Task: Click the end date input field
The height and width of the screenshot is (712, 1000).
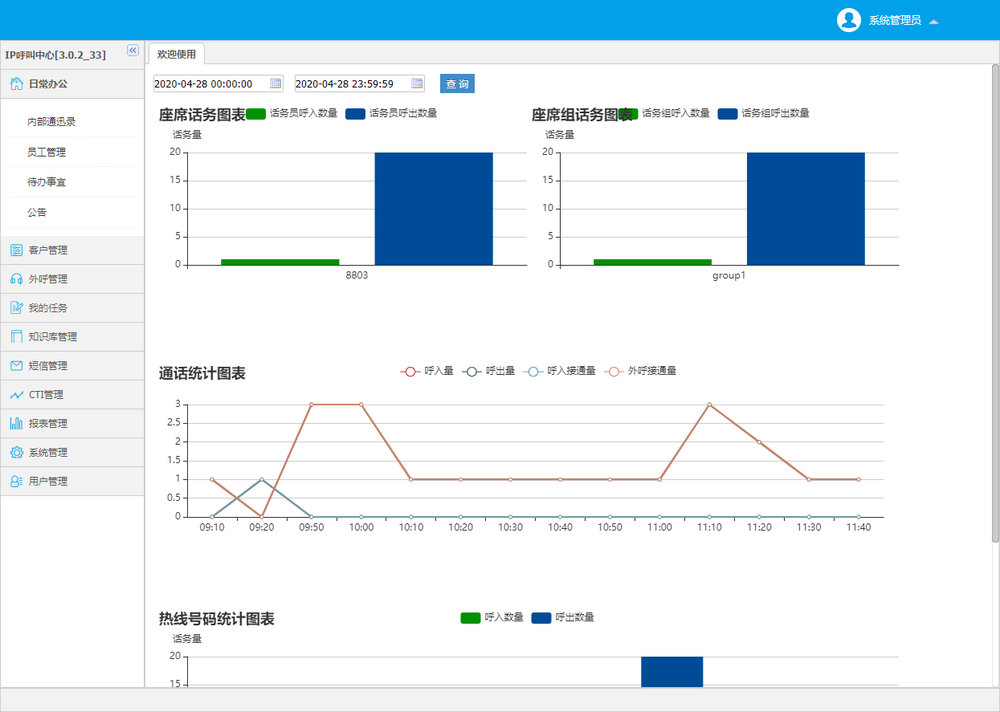Action: click(351, 84)
